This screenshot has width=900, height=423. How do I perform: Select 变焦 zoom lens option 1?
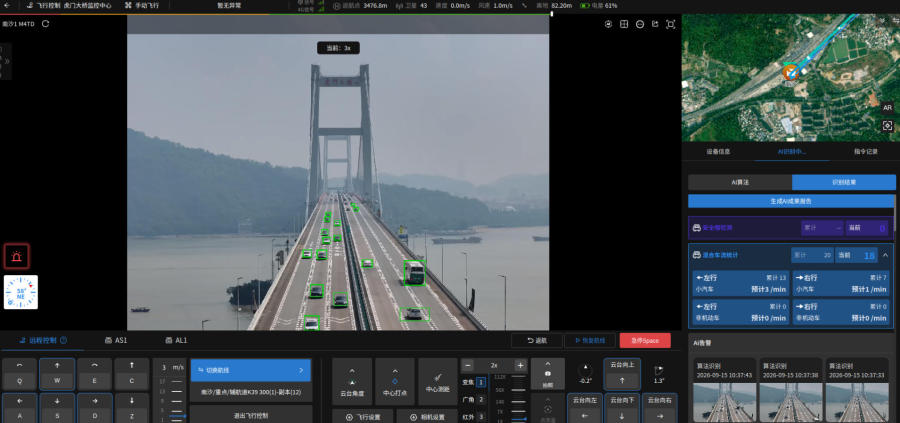pyautogui.click(x=481, y=382)
